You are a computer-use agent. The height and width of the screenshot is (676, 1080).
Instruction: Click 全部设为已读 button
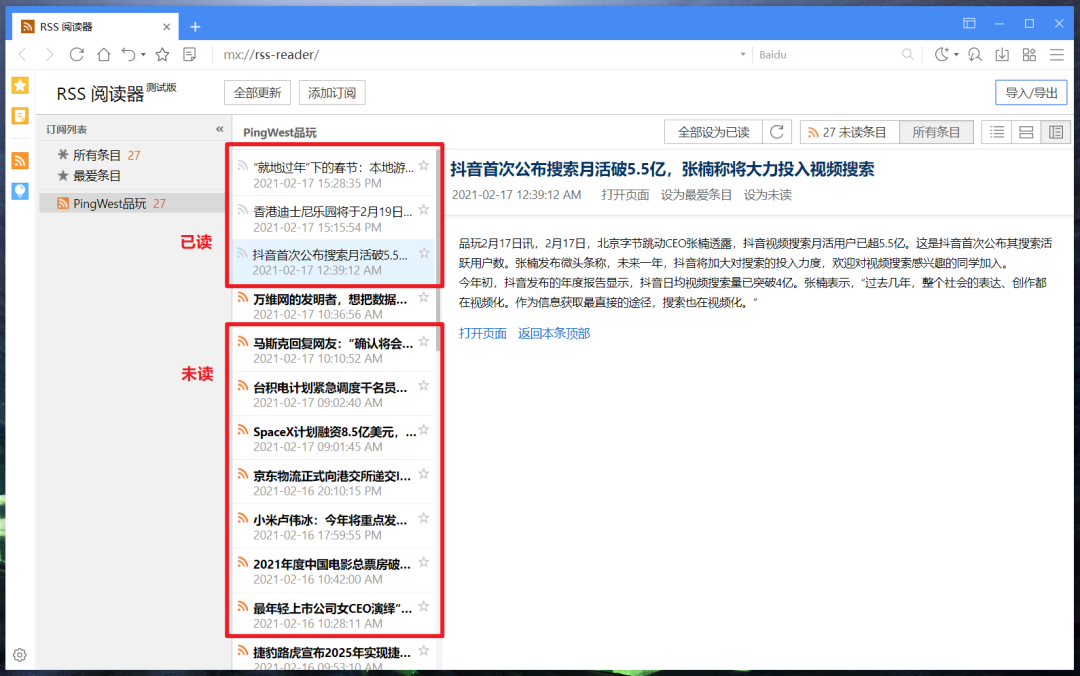(714, 132)
